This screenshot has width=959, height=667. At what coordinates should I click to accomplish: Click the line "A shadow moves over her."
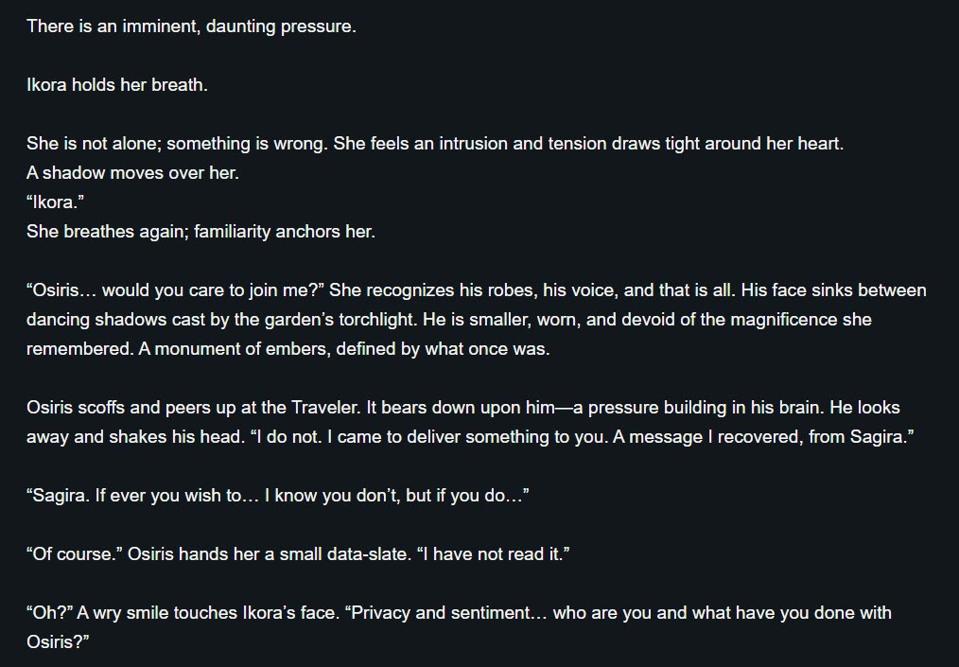tap(133, 173)
